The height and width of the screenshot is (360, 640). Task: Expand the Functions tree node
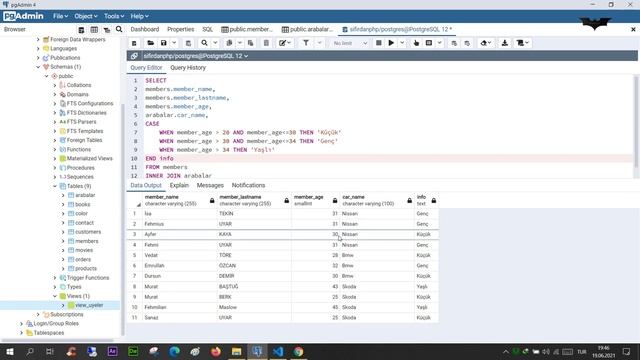pyautogui.click(x=55, y=149)
